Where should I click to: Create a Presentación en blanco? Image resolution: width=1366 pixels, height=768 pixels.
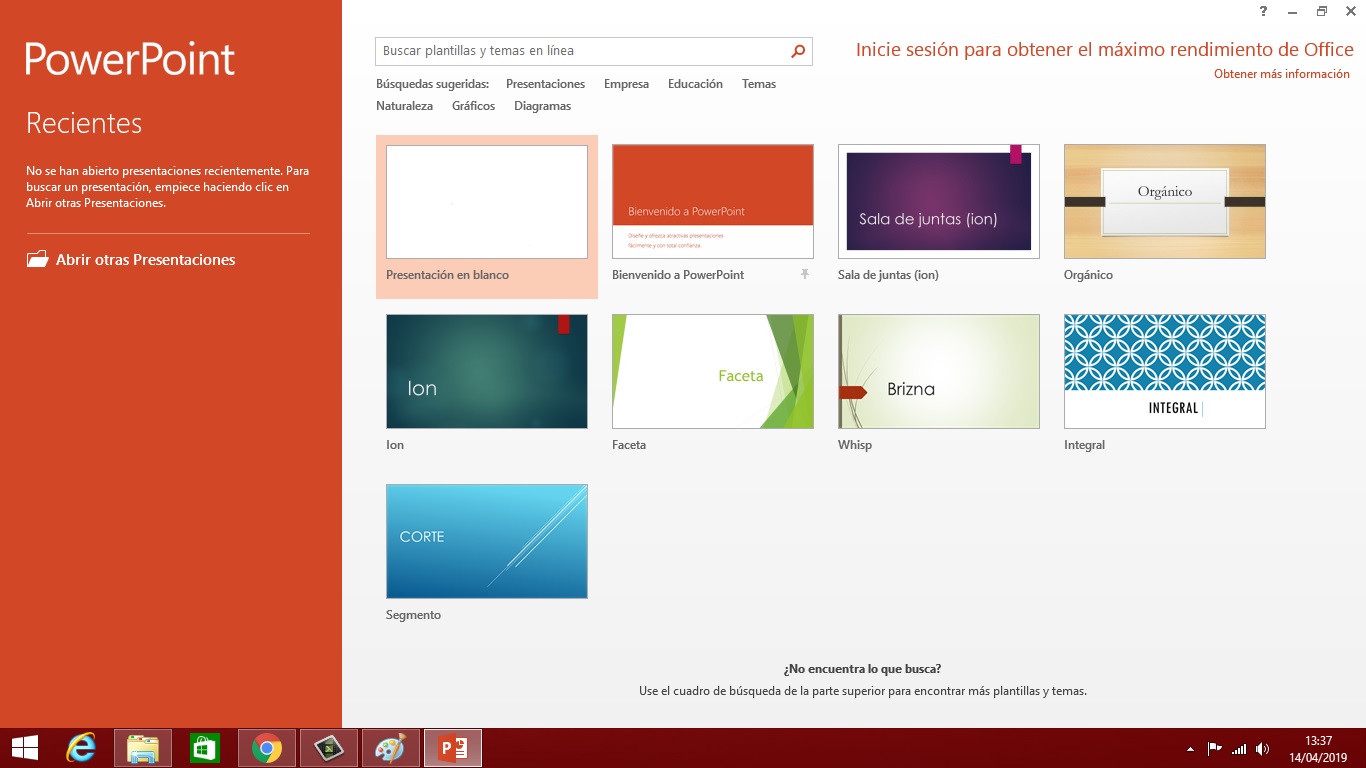point(486,201)
